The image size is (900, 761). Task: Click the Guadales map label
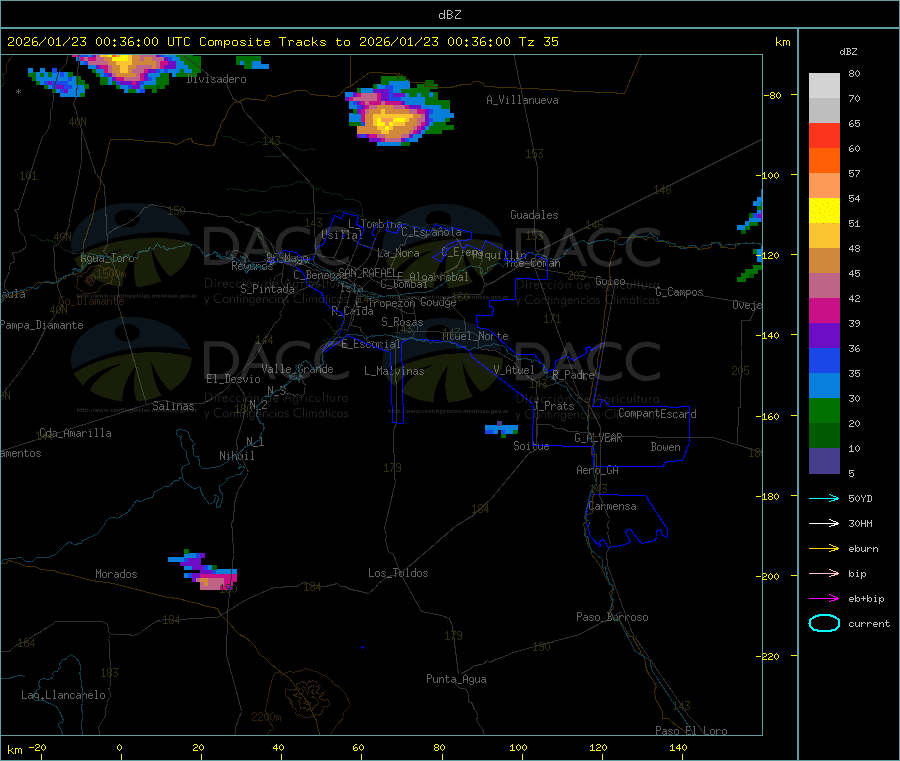click(x=534, y=215)
